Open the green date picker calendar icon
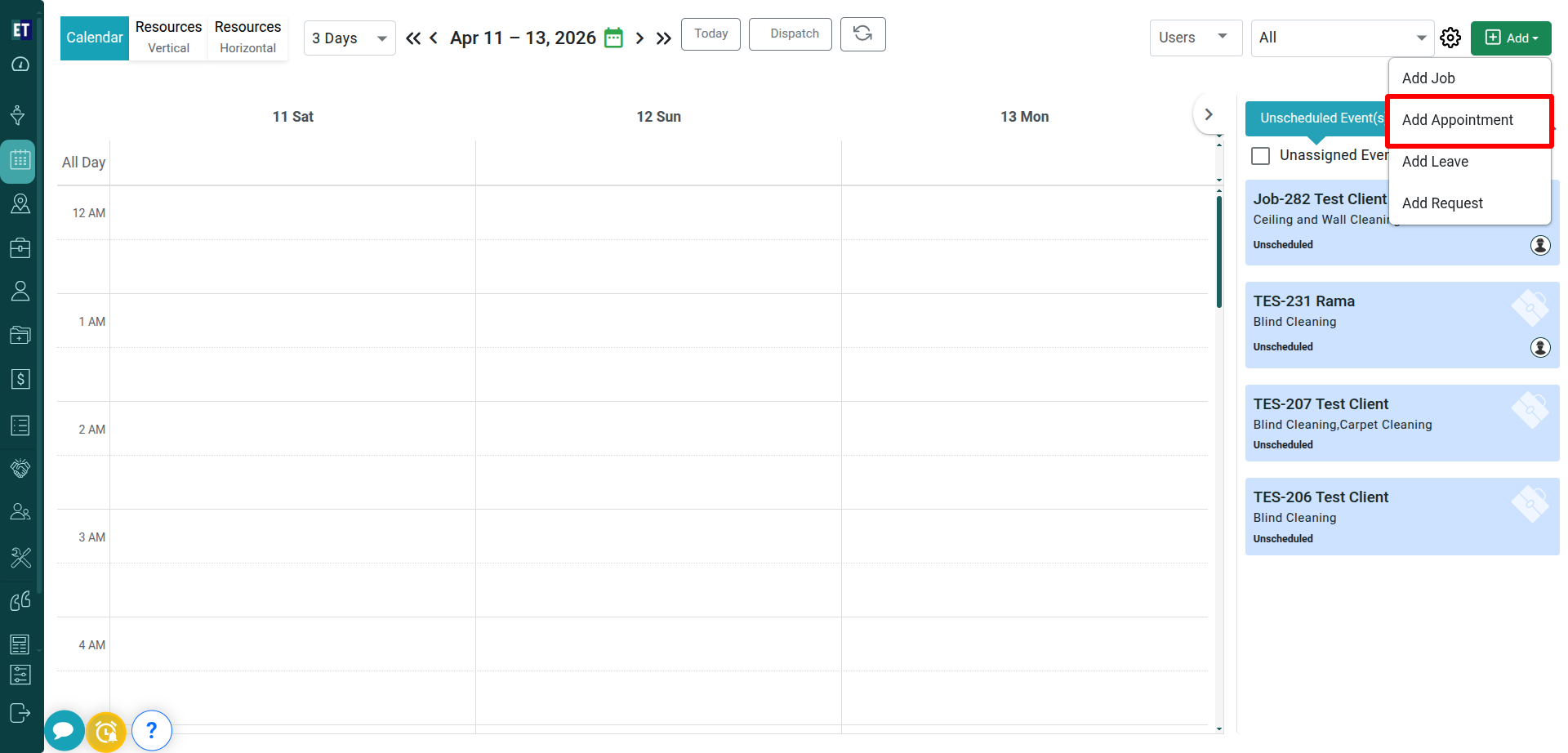The image size is (1568, 753). [613, 38]
